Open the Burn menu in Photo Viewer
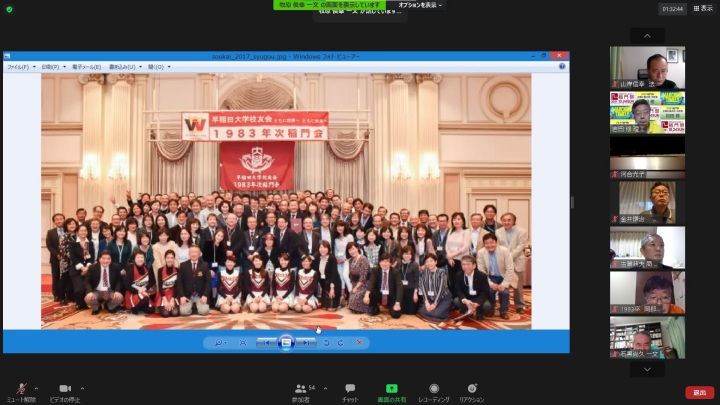720x405 pixels. point(125,67)
